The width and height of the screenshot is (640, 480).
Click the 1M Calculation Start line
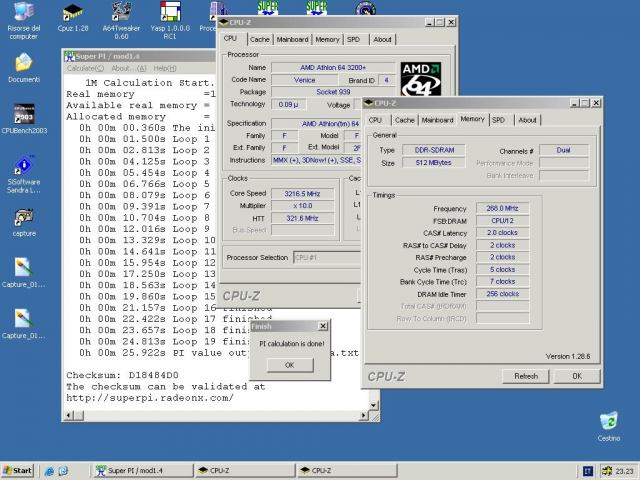click(149, 82)
